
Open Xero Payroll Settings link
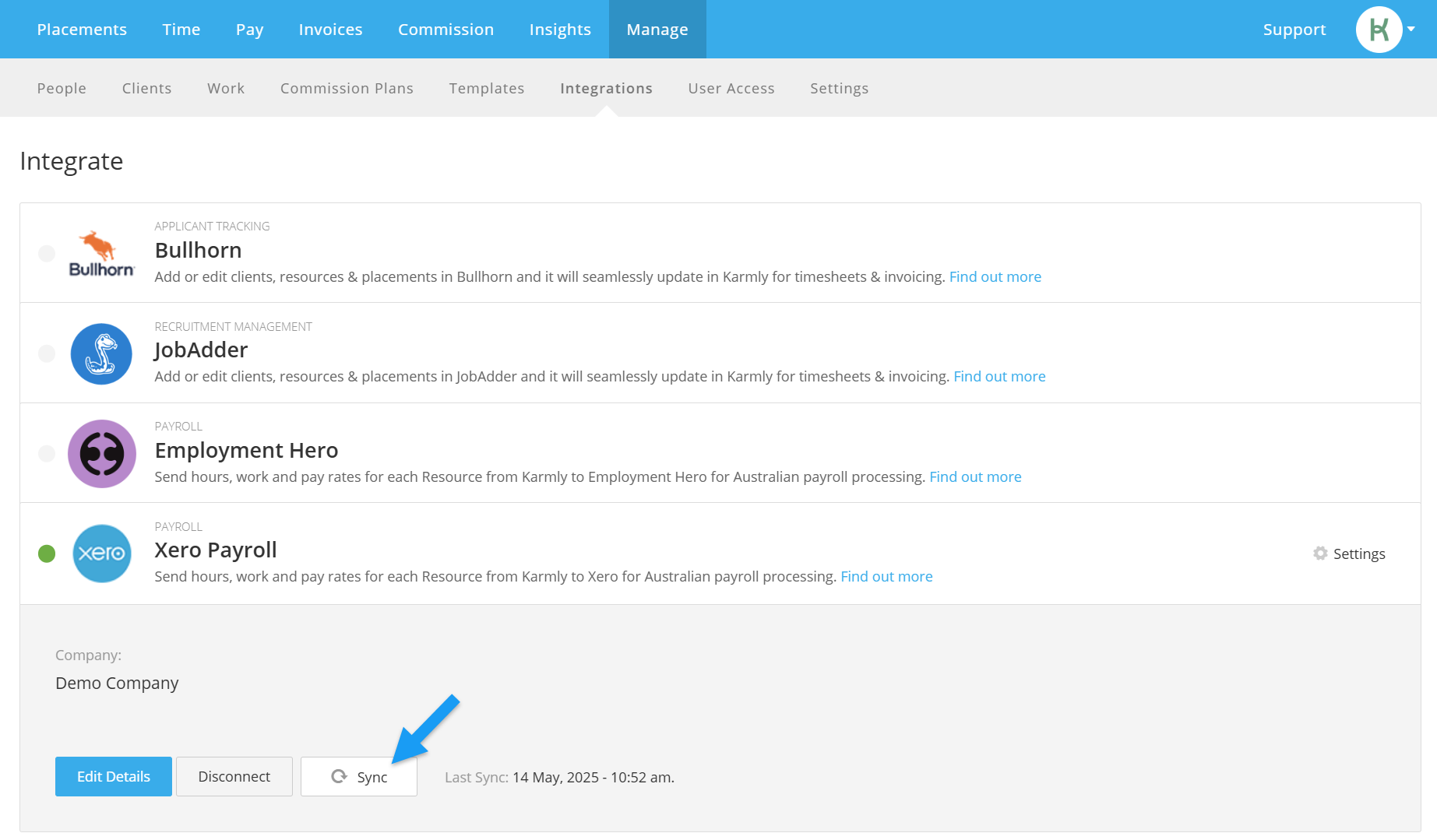click(1350, 554)
